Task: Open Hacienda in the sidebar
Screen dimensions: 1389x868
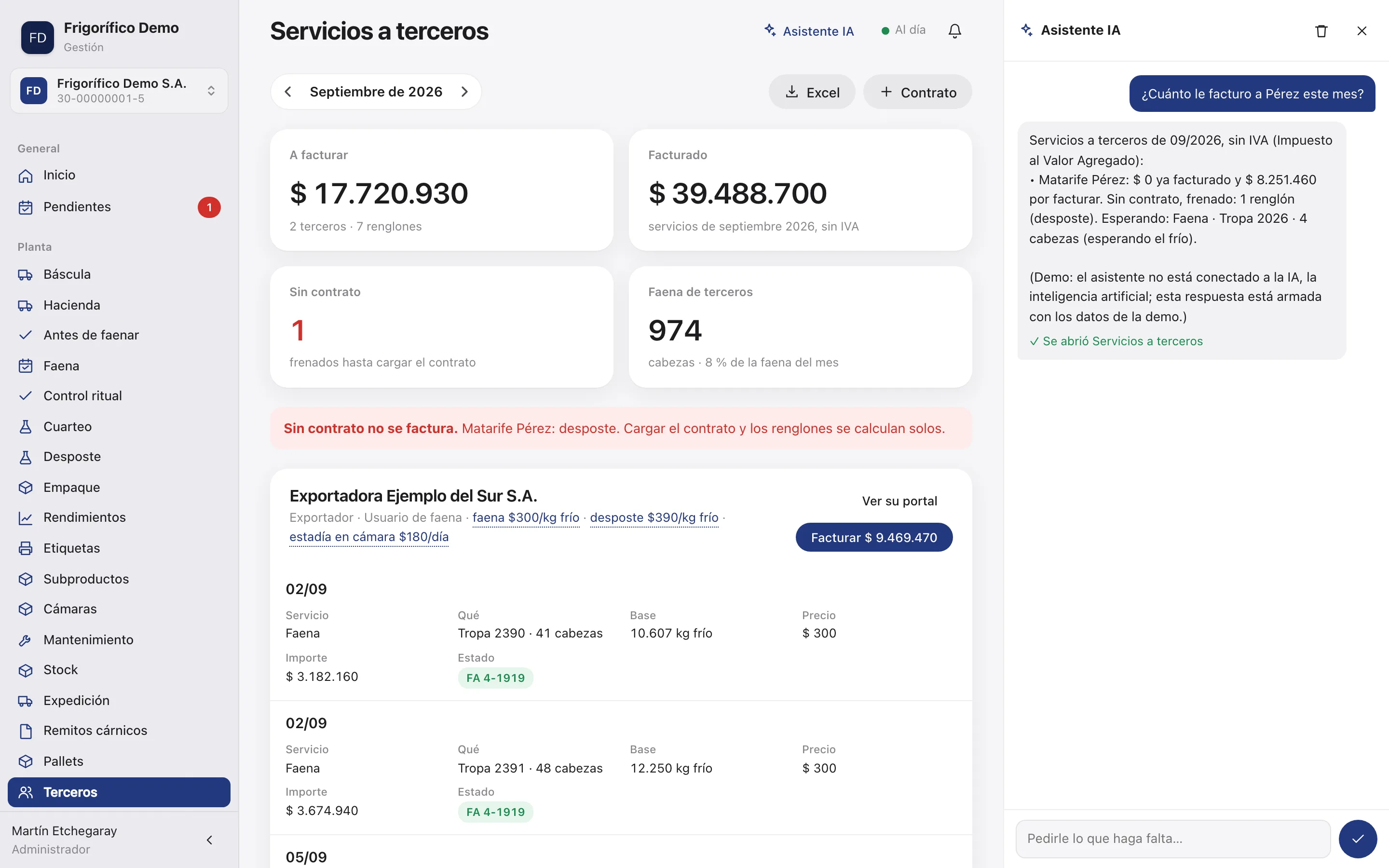Action: [119, 305]
